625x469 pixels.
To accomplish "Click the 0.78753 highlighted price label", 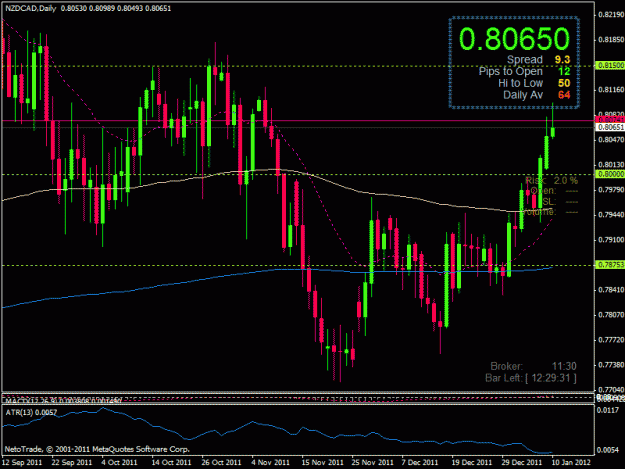I will tap(610, 265).
